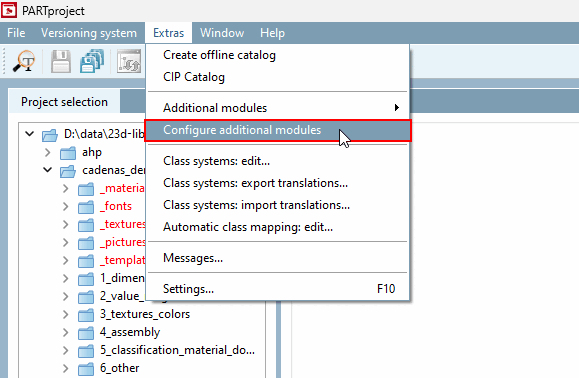
Task: Open Settings... from Extras menu
Action: (278, 289)
